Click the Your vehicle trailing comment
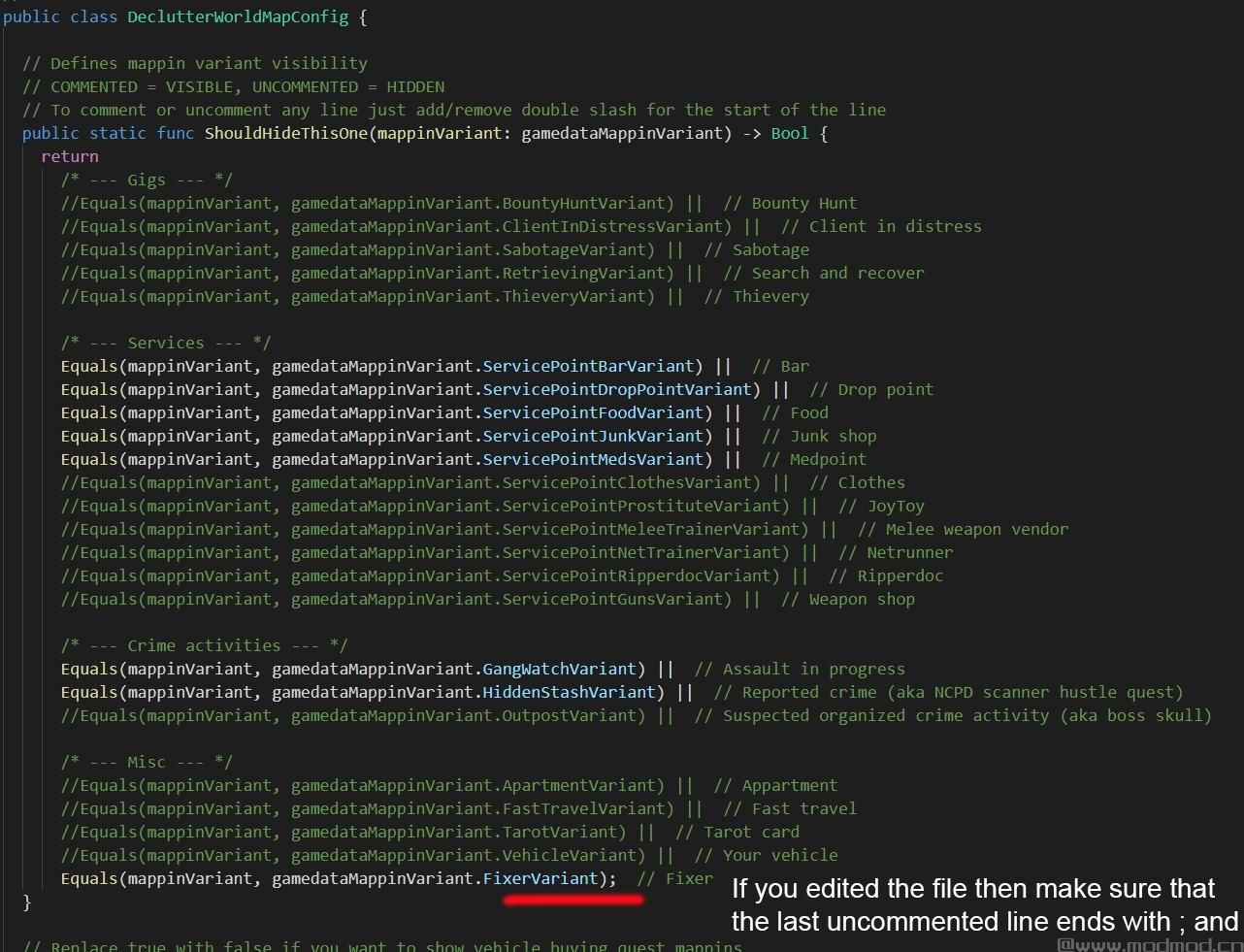Screen dimensions: 1244x952 (767, 855)
